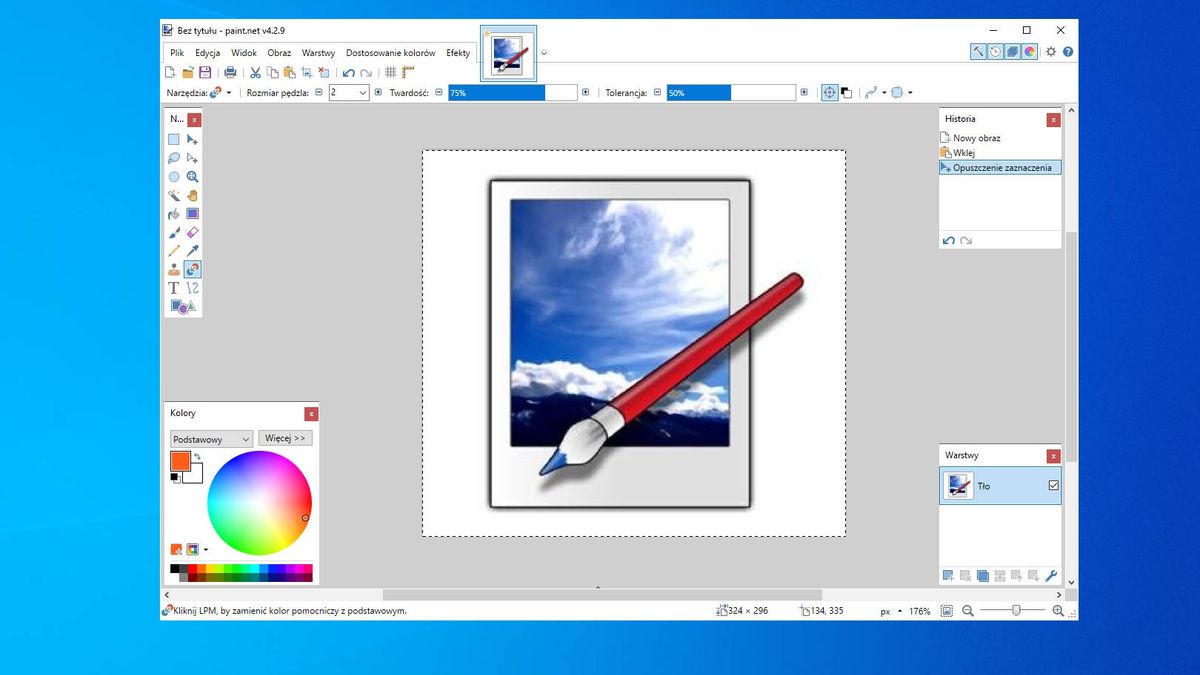The image size is (1200, 675).
Task: Toggle the History window button
Action: pyautogui.click(x=996, y=52)
